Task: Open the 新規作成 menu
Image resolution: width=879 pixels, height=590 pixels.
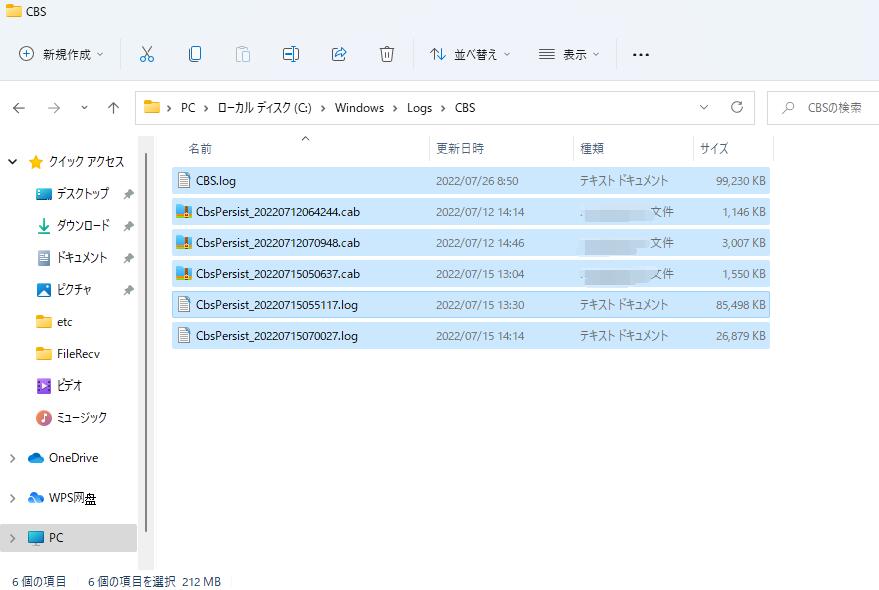Action: [x=61, y=54]
